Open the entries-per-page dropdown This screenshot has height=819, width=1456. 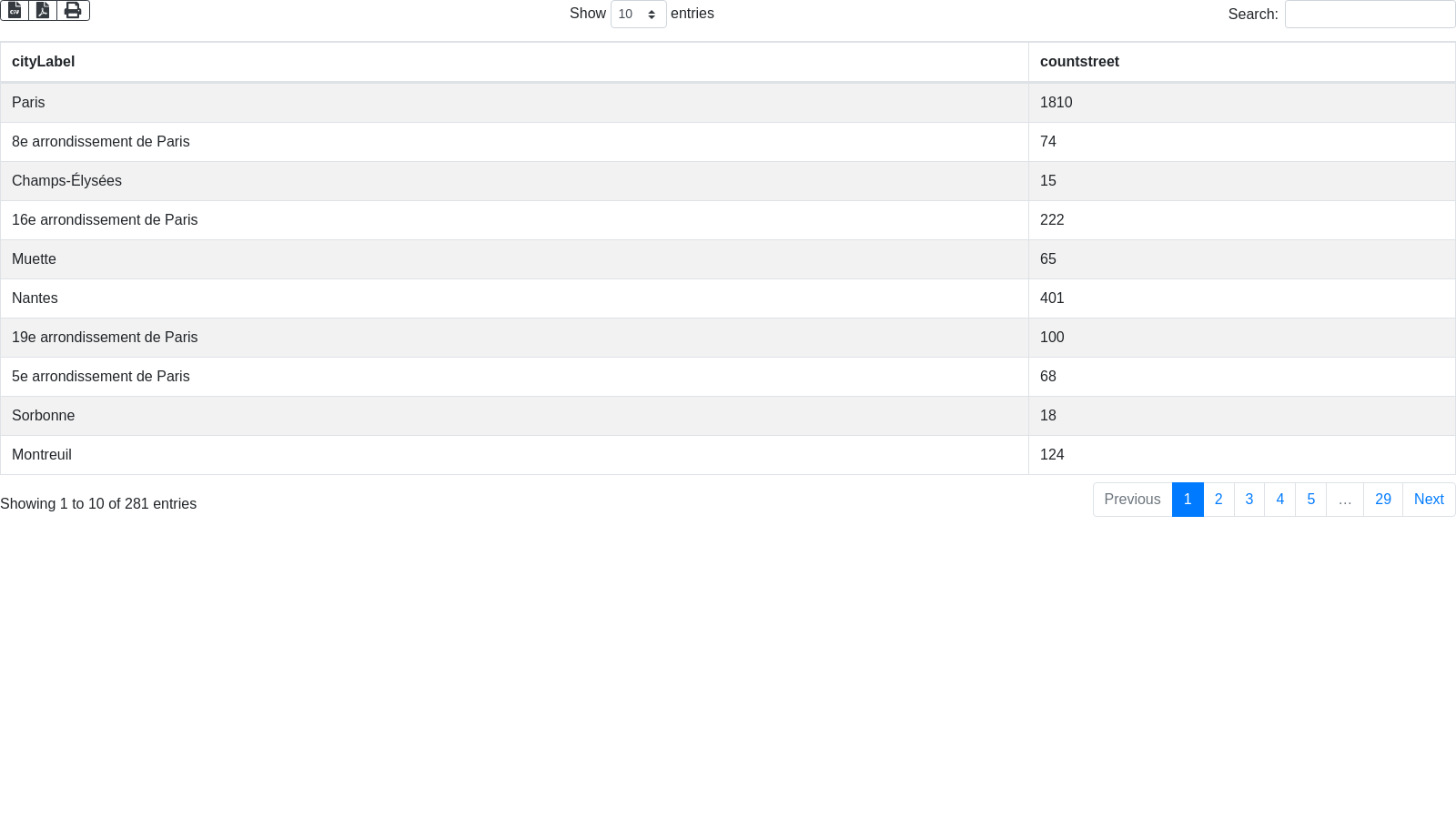[x=638, y=15]
